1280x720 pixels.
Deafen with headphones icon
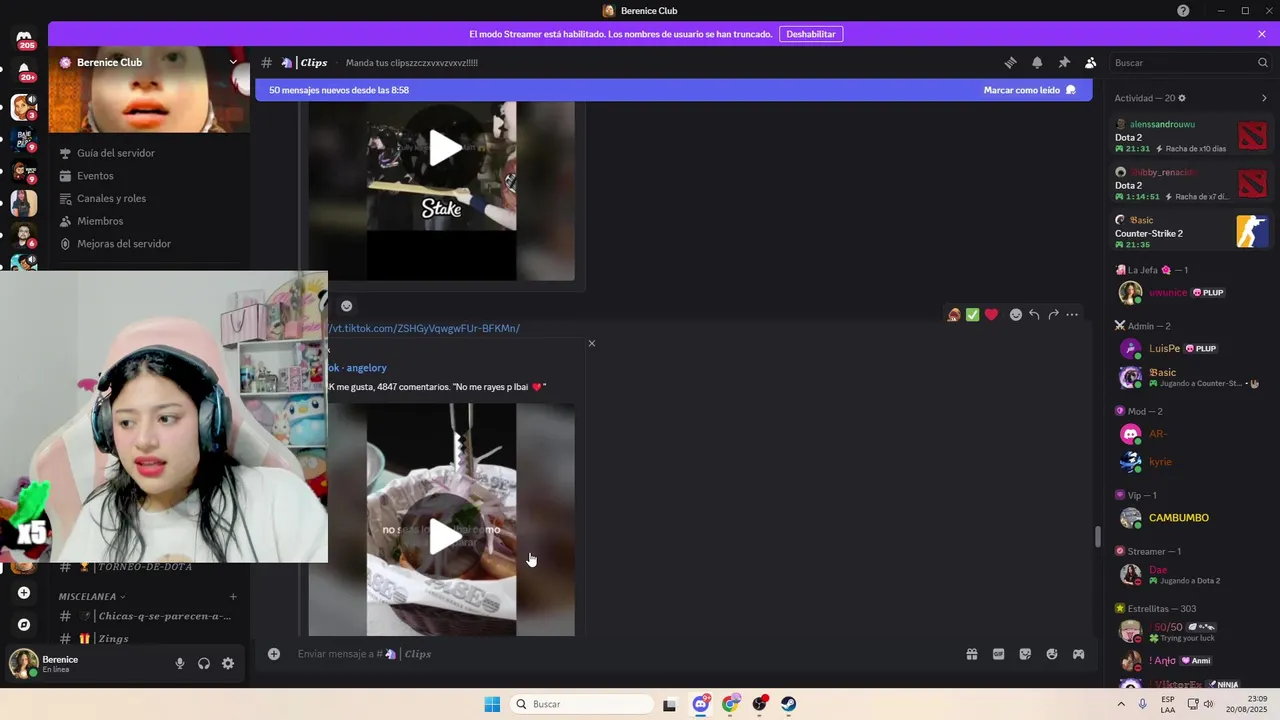pyautogui.click(x=204, y=663)
